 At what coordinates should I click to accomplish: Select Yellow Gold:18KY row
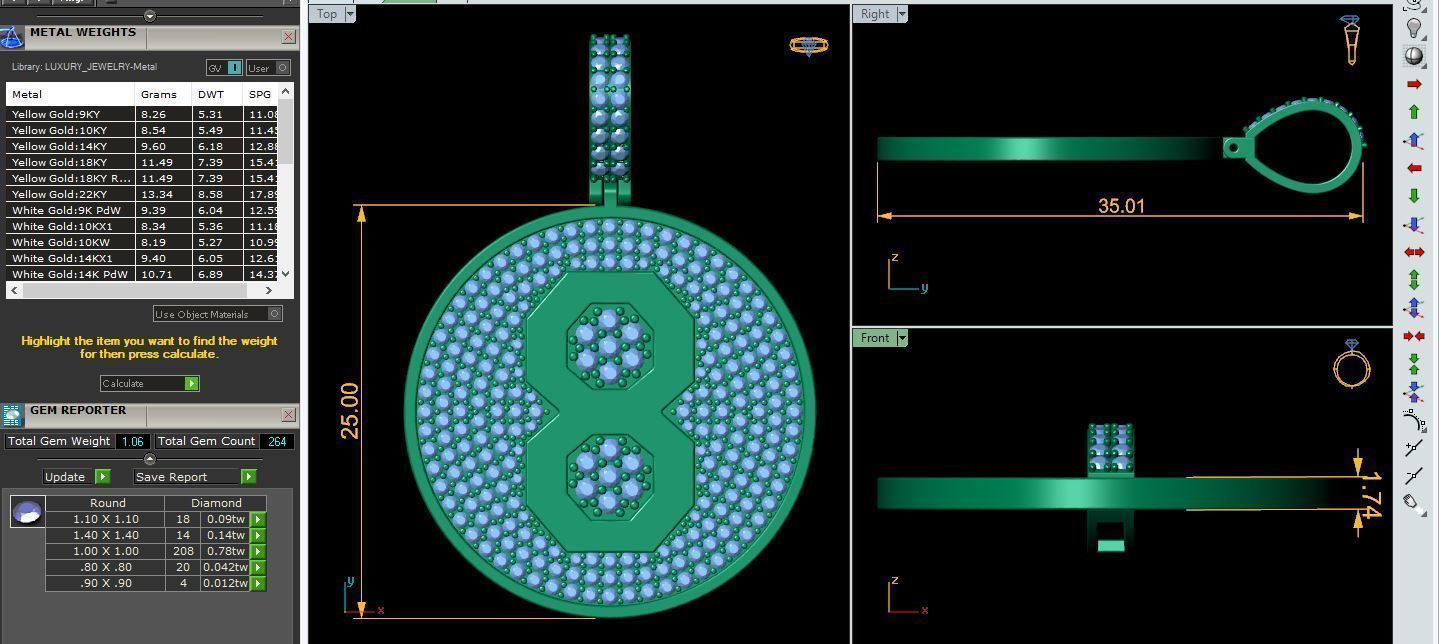coord(142,162)
